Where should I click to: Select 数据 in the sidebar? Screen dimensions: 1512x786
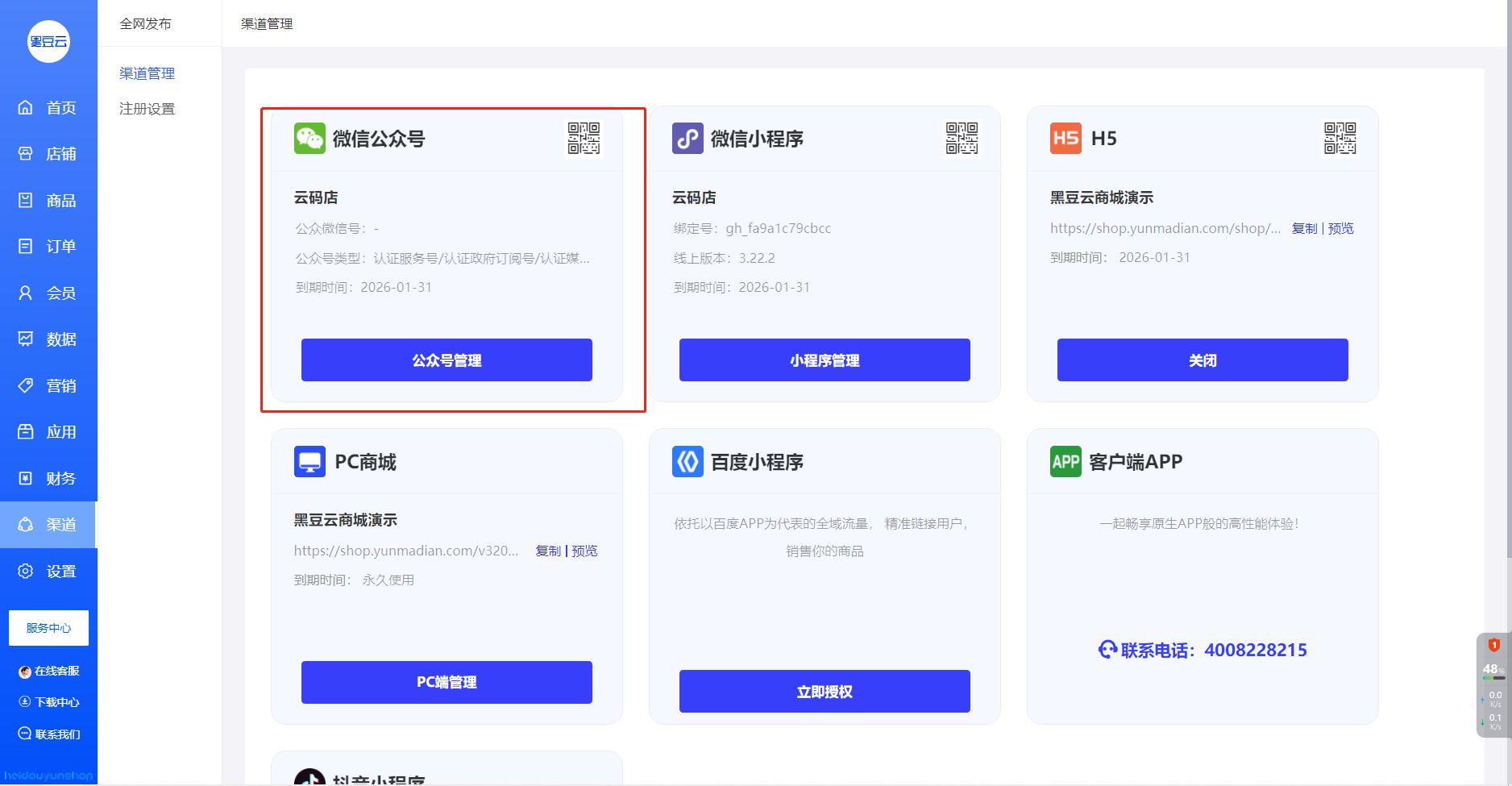click(x=48, y=339)
